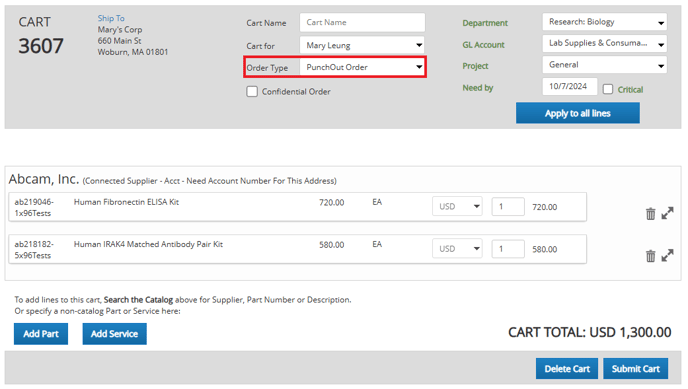
Task: Select the part number ab219046-1x96Tests
Action: (34, 207)
